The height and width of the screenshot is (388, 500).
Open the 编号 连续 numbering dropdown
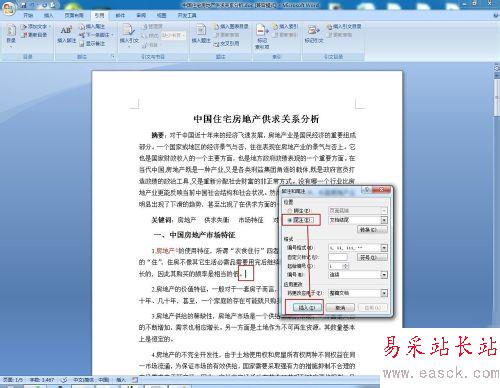[384, 275]
